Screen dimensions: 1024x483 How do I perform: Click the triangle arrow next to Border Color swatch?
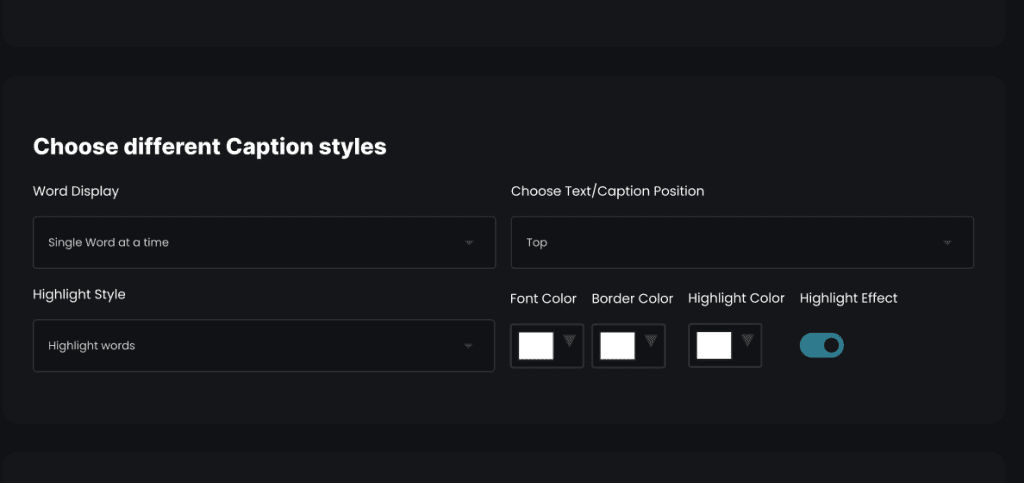coord(651,341)
